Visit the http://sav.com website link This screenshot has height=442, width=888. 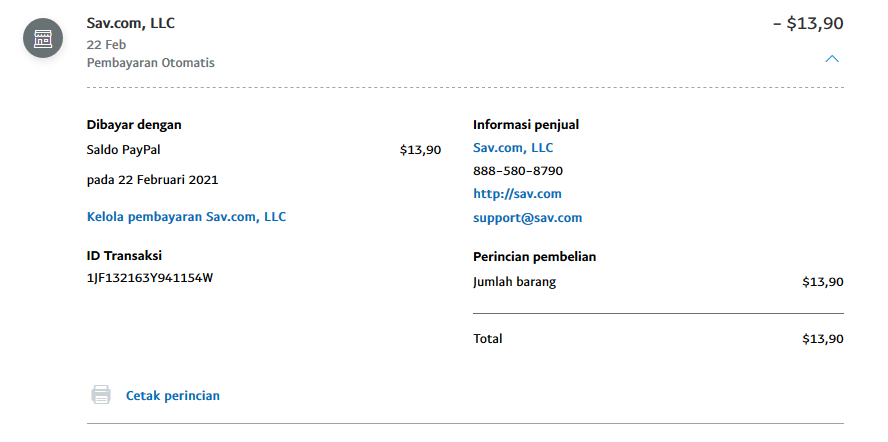(517, 194)
